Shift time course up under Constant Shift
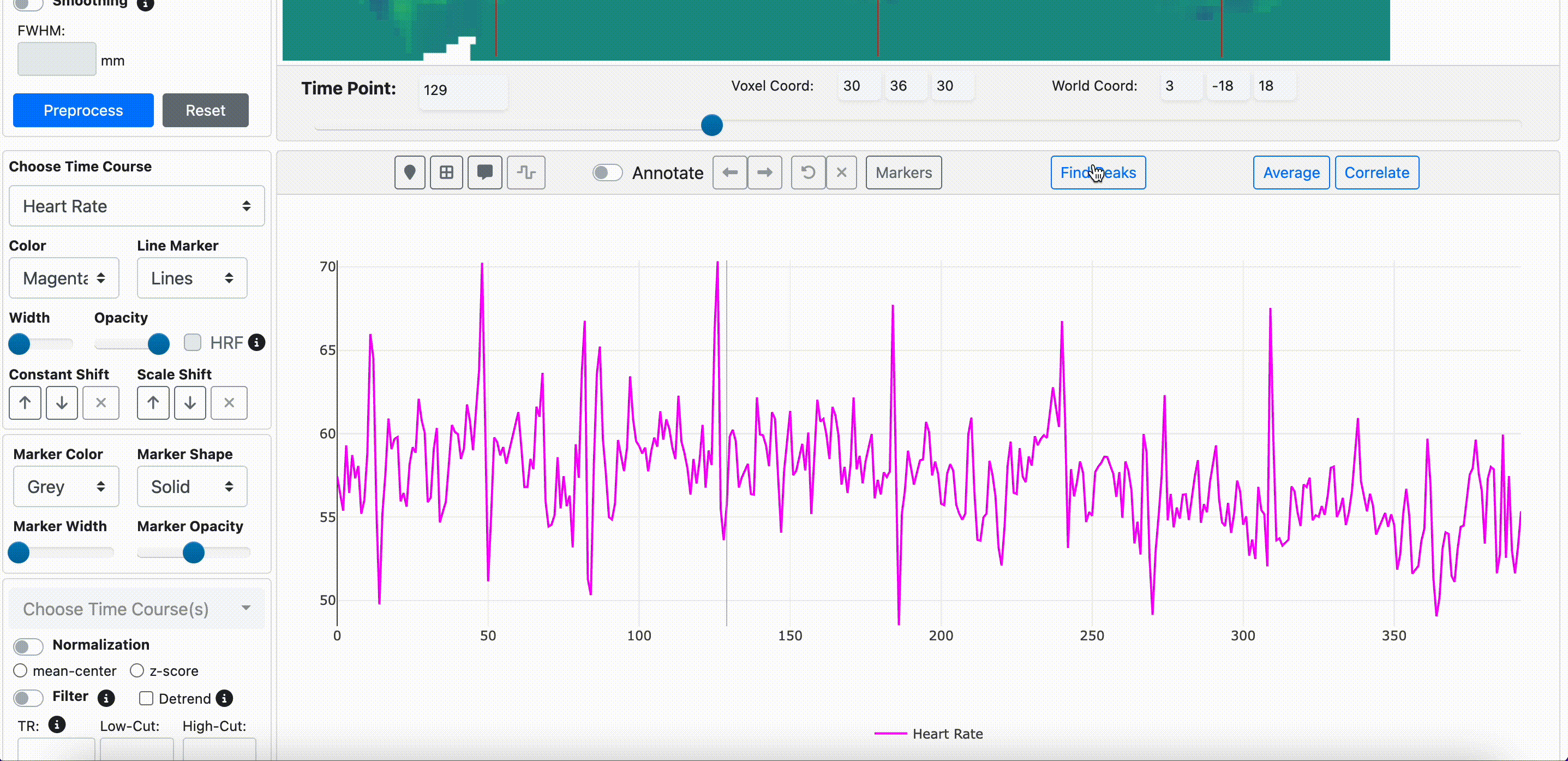The image size is (1568, 761). [25, 403]
